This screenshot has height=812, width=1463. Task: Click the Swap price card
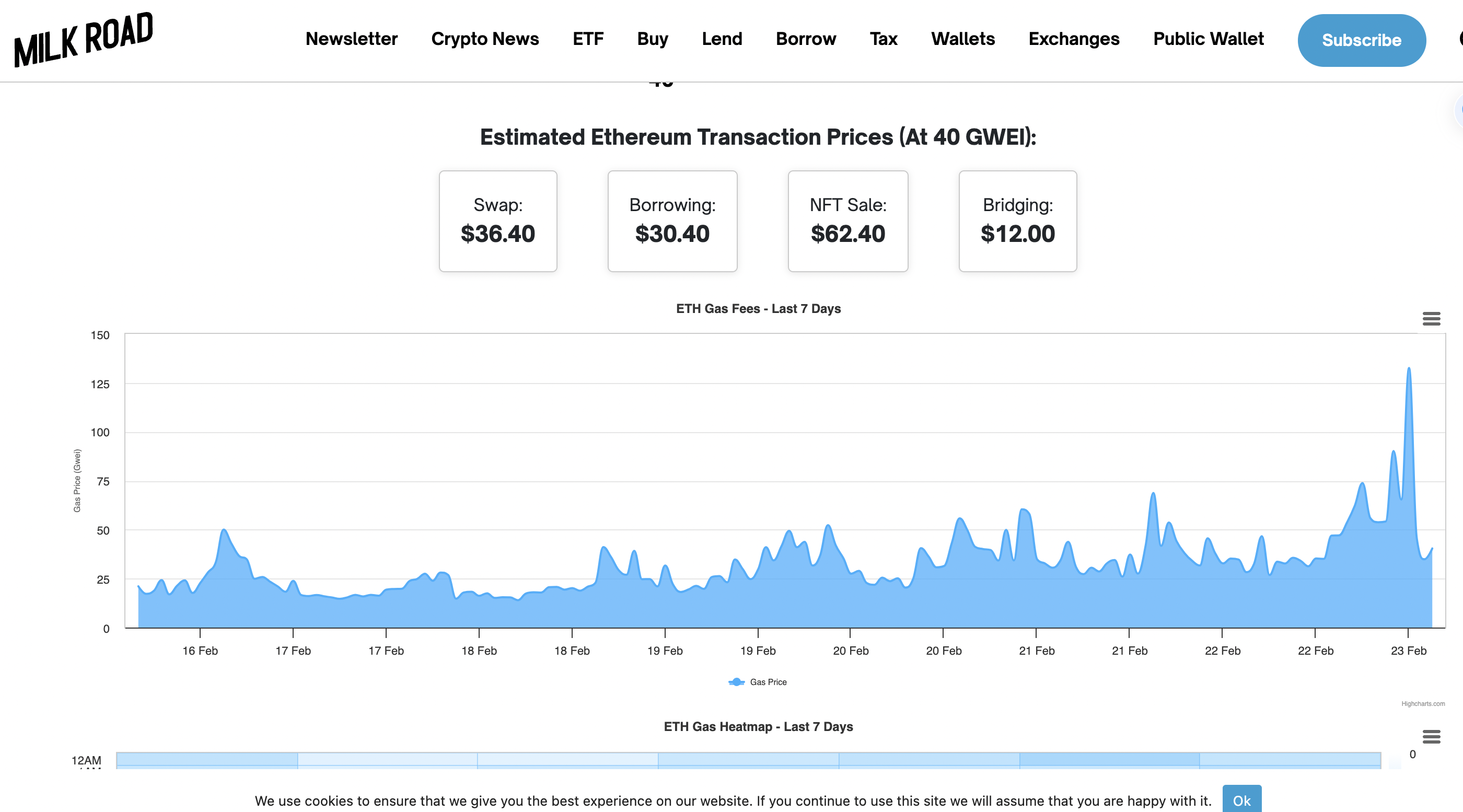(x=497, y=221)
